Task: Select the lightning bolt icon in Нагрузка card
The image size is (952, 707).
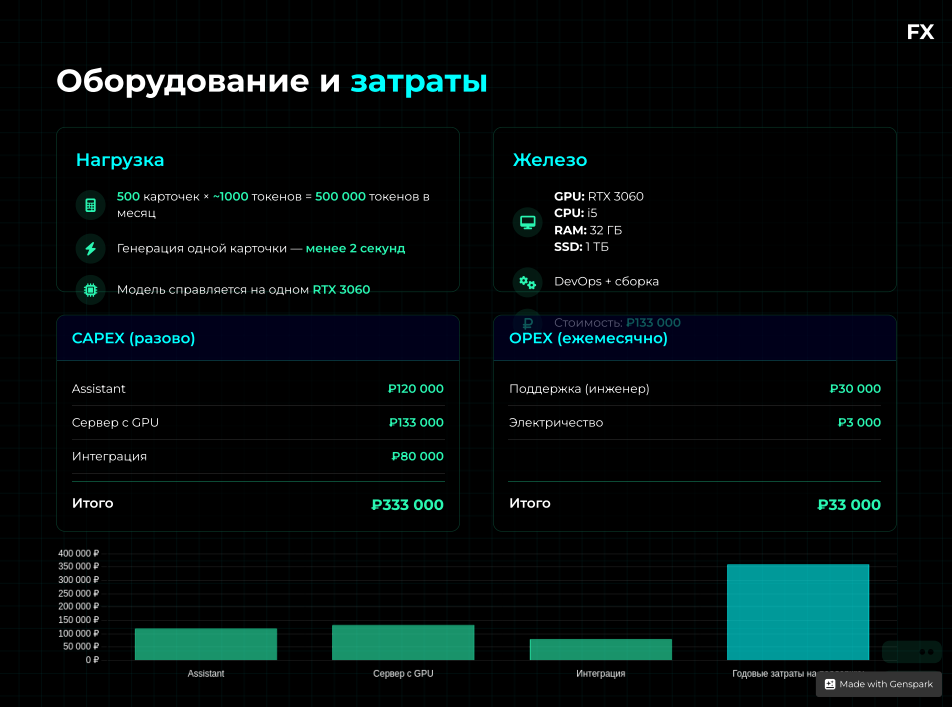Action: 90,248
